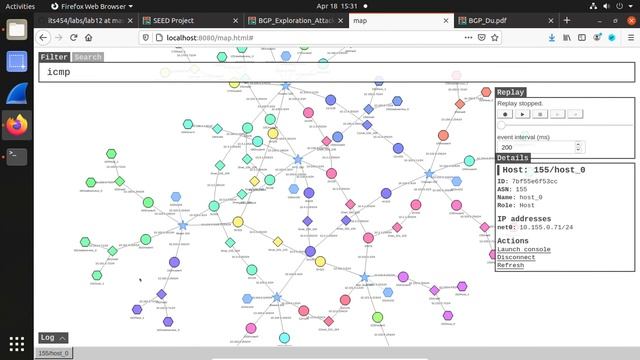
Task: Switch to the Filter tab
Action: tap(54, 57)
